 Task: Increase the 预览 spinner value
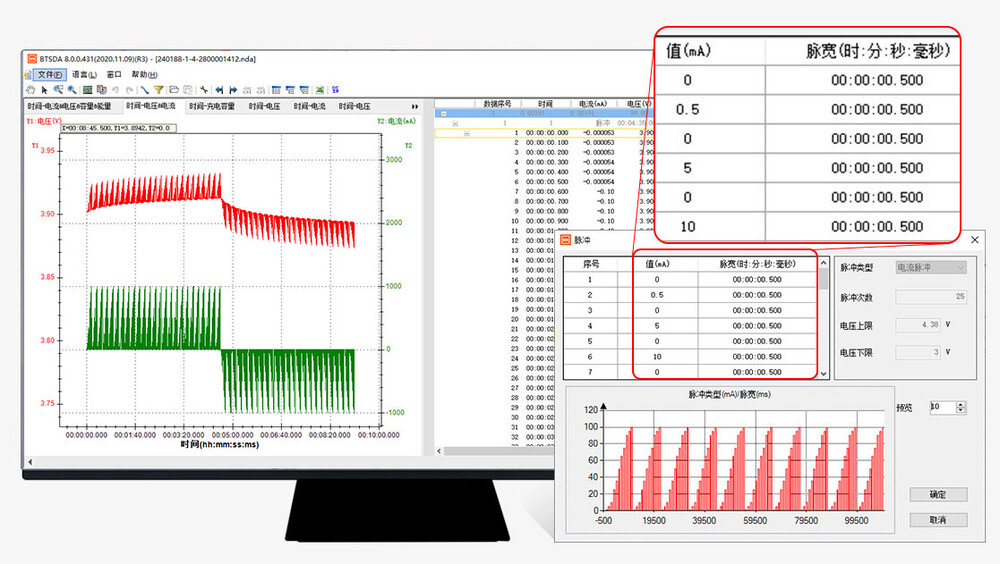[962, 404]
